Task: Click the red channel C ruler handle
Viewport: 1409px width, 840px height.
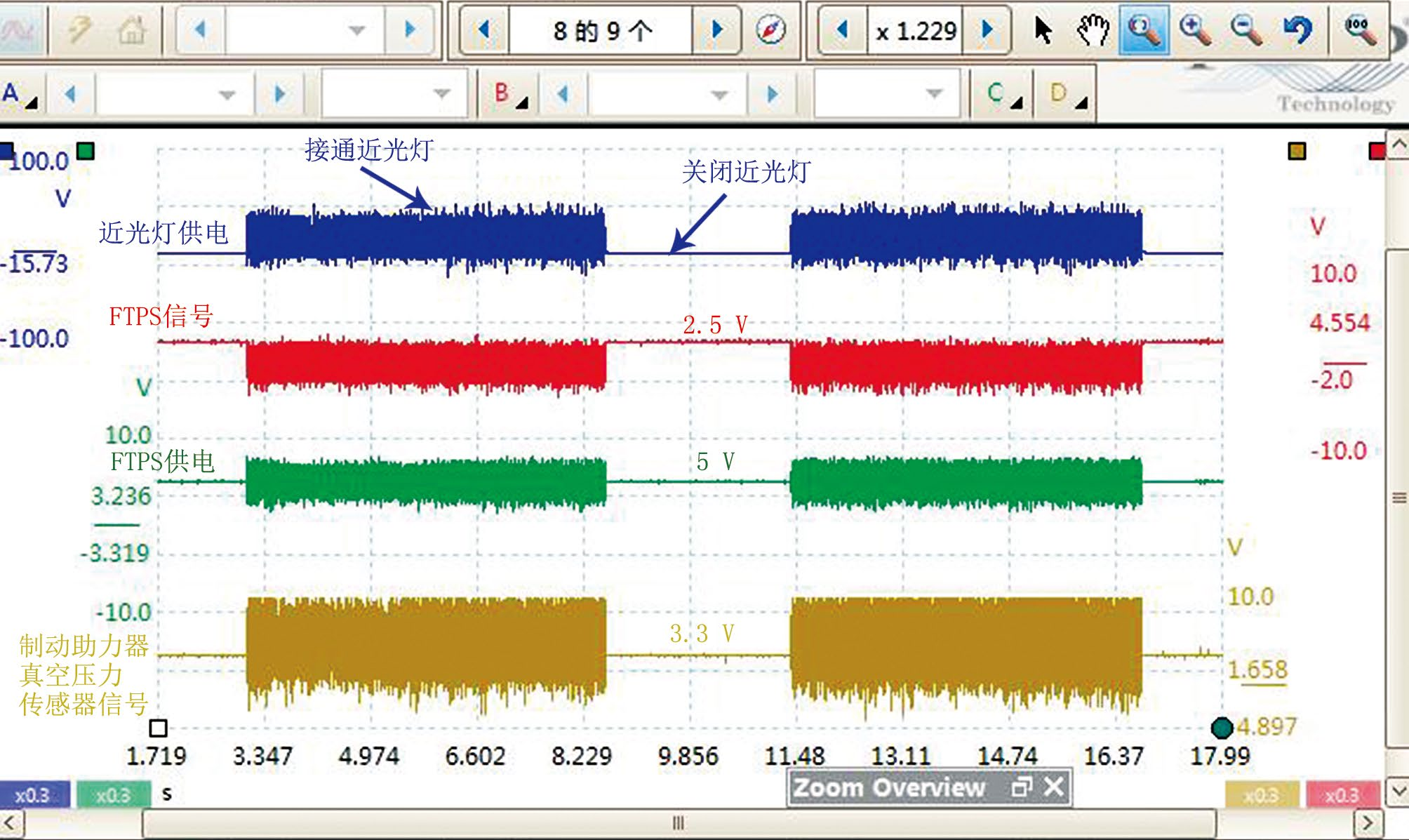Action: [x=1377, y=151]
